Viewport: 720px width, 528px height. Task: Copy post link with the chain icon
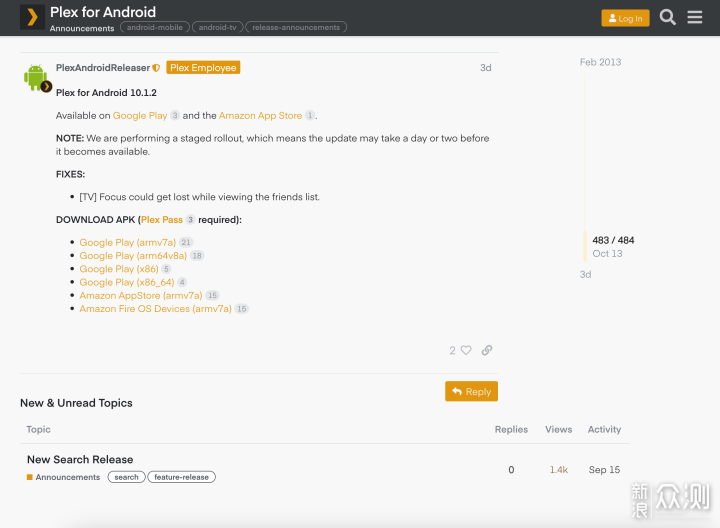tap(487, 350)
